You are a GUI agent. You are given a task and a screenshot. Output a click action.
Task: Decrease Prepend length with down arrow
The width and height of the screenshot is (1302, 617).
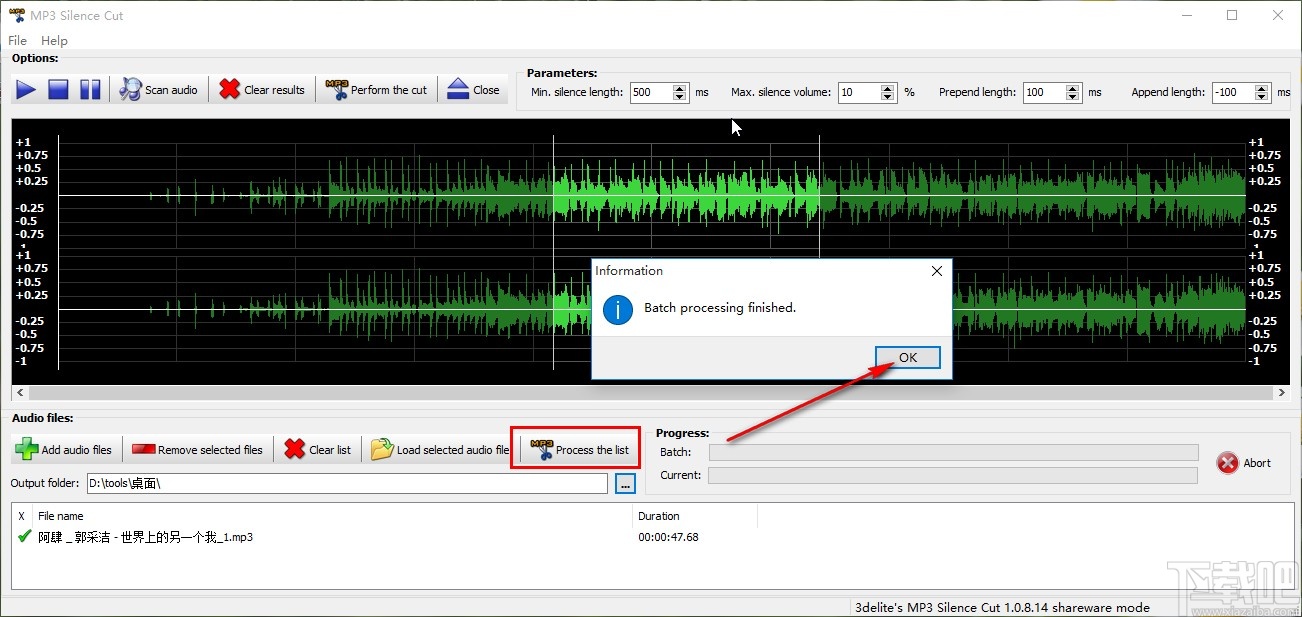click(1073, 97)
